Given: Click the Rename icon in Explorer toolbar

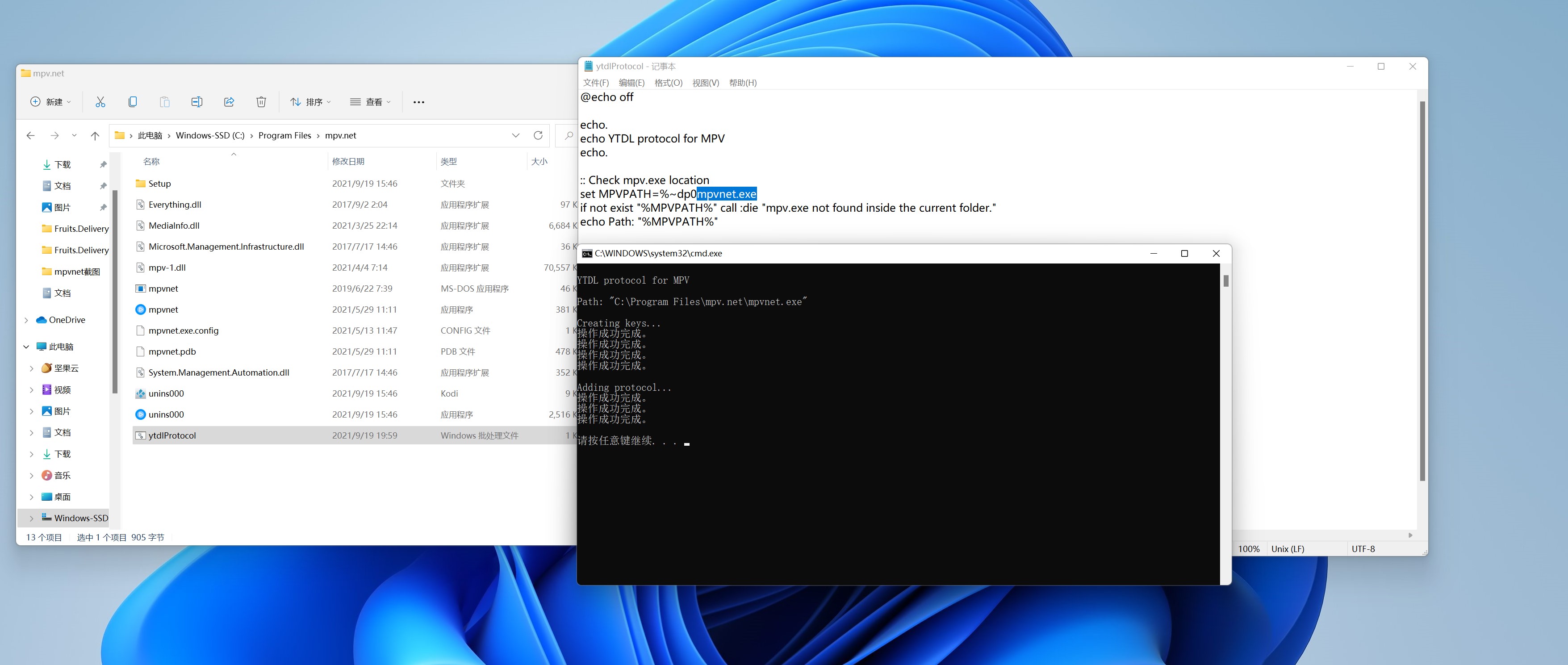Looking at the screenshot, I should 197,102.
